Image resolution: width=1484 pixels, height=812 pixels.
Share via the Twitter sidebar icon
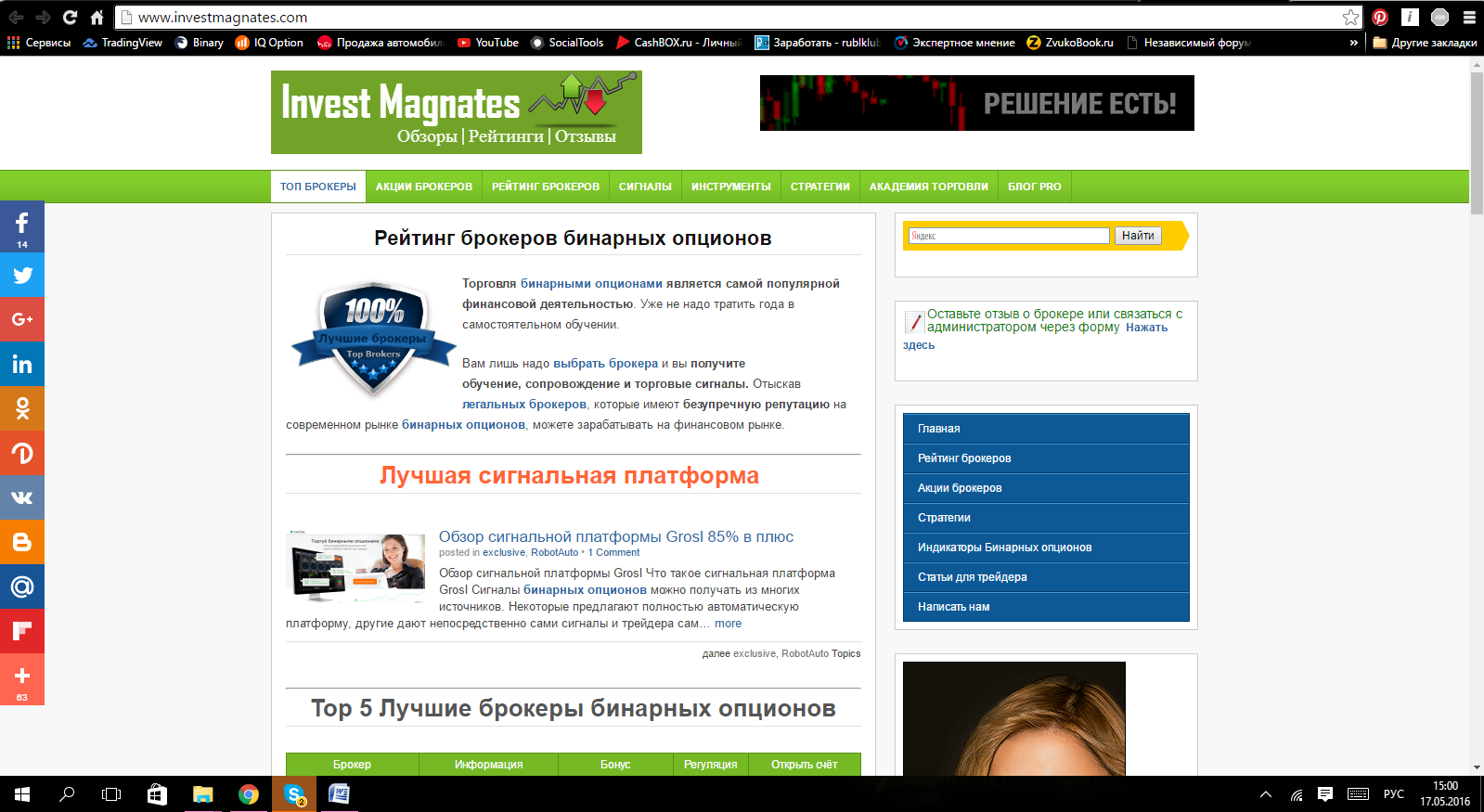(x=22, y=275)
